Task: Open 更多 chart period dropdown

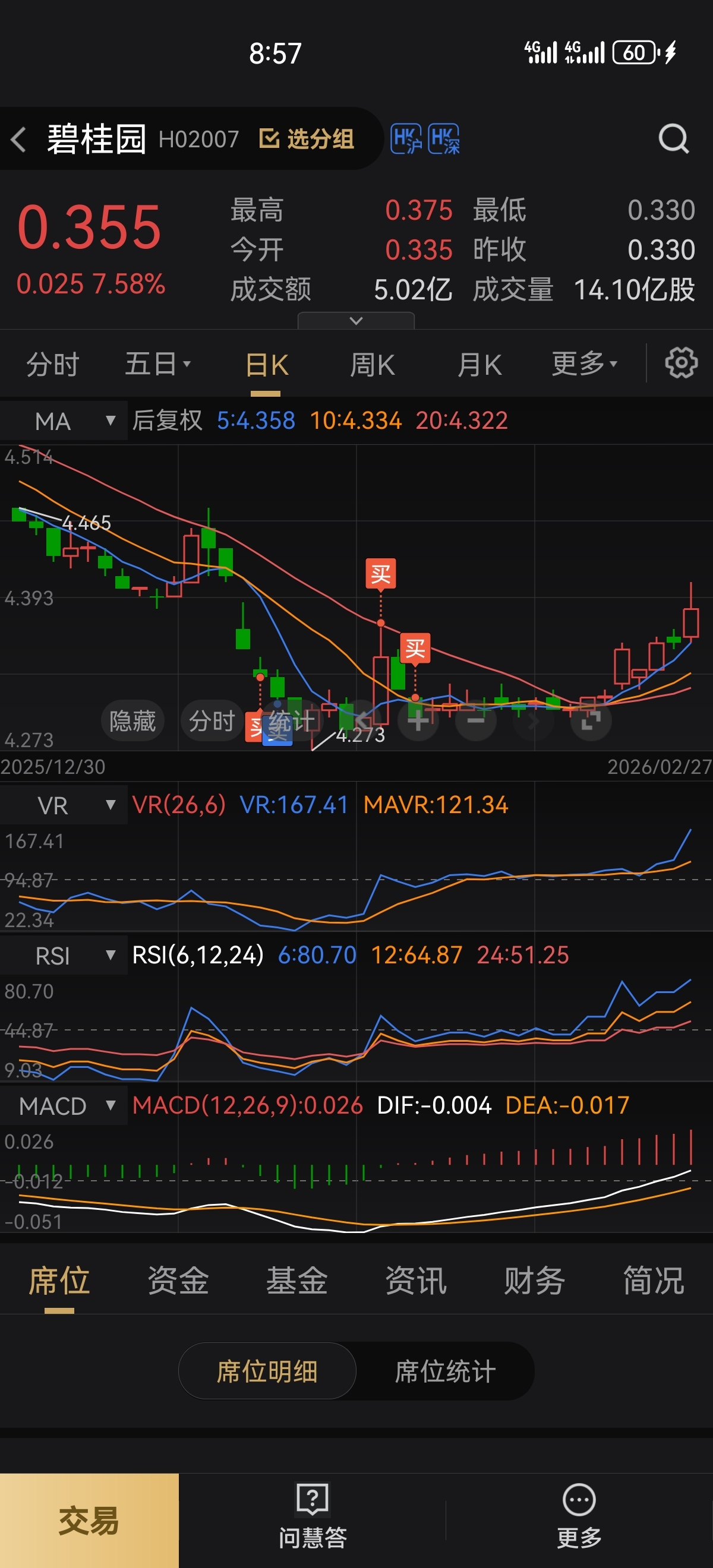Action: point(585,364)
